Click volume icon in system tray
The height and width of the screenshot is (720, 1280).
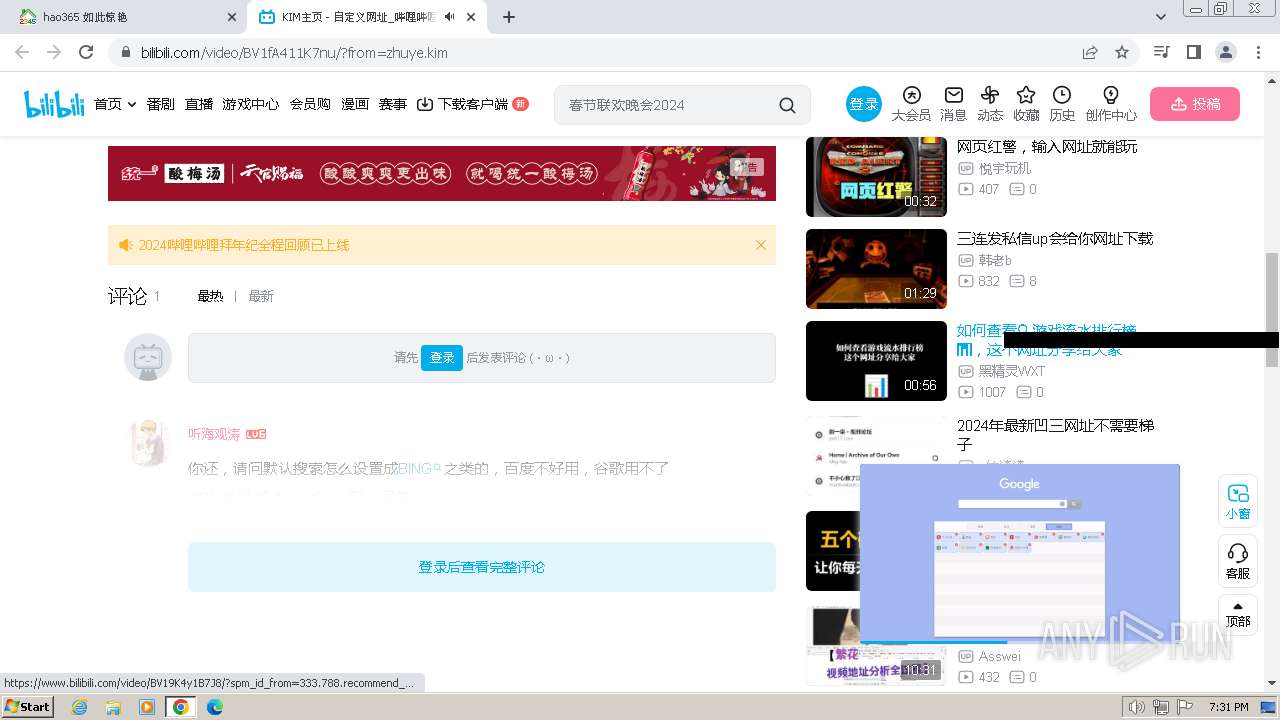click(x=1137, y=707)
